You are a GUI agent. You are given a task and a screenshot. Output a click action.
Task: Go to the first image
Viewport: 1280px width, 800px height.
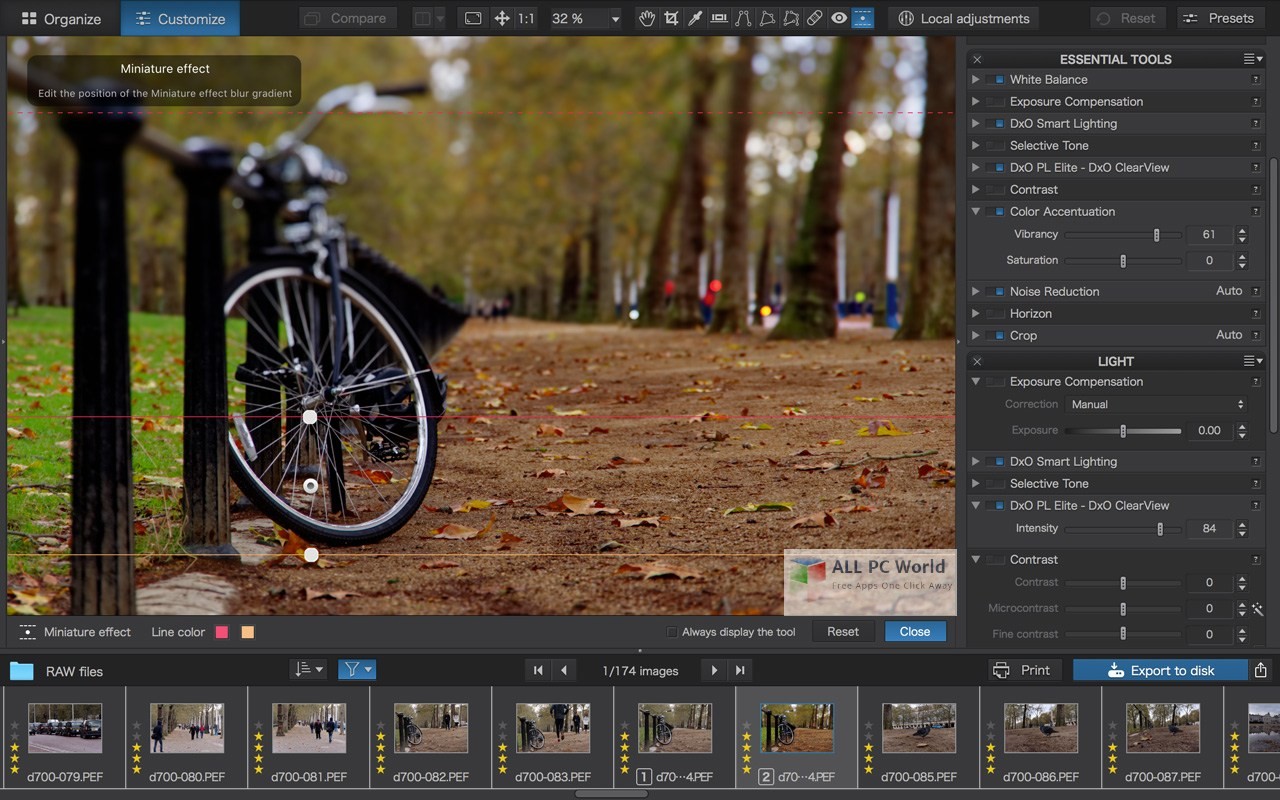[x=538, y=670]
